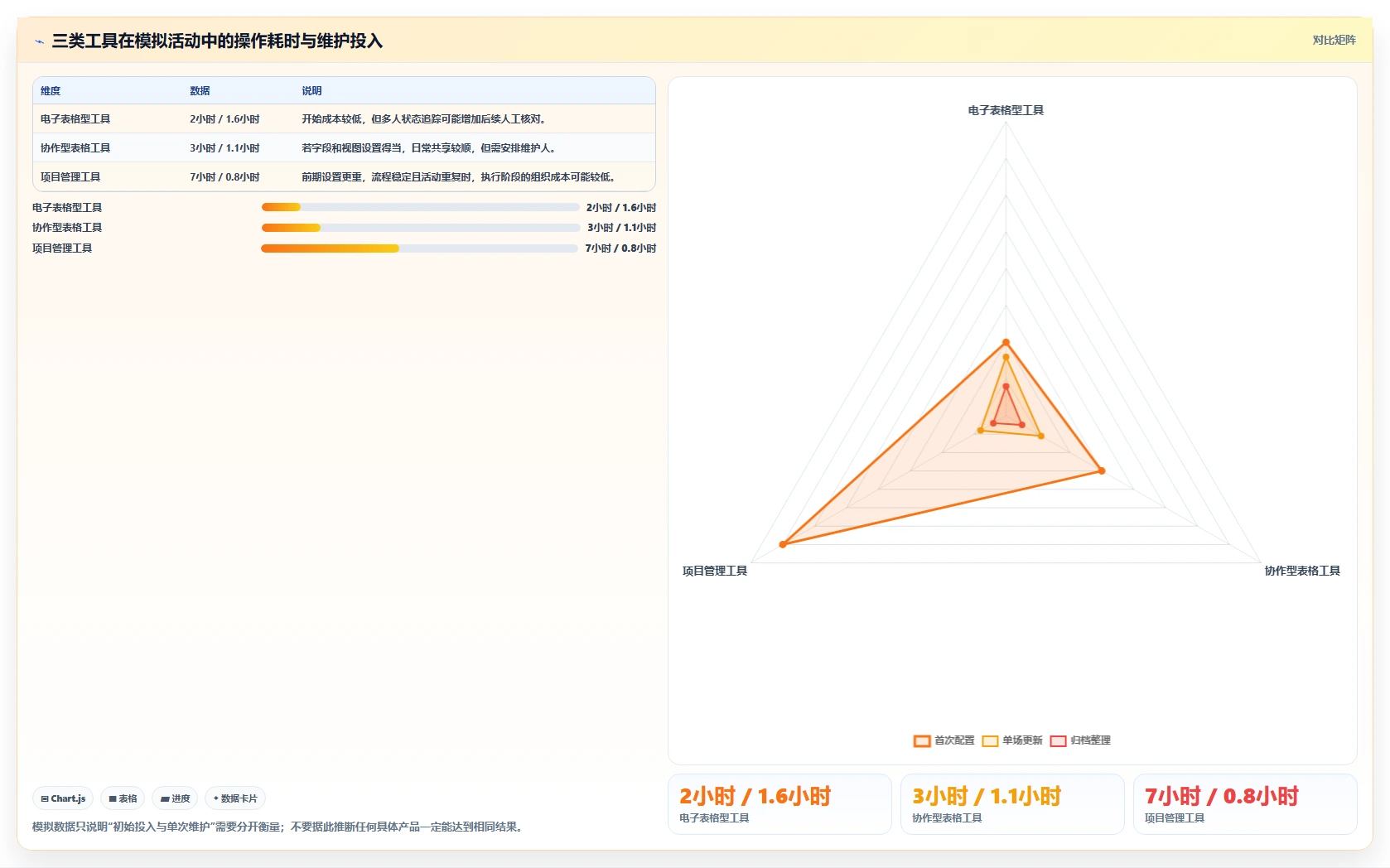Viewport: 1390px width, 868px height.
Task: Click the 归档整理 red legend swatch
Action: point(1058,740)
